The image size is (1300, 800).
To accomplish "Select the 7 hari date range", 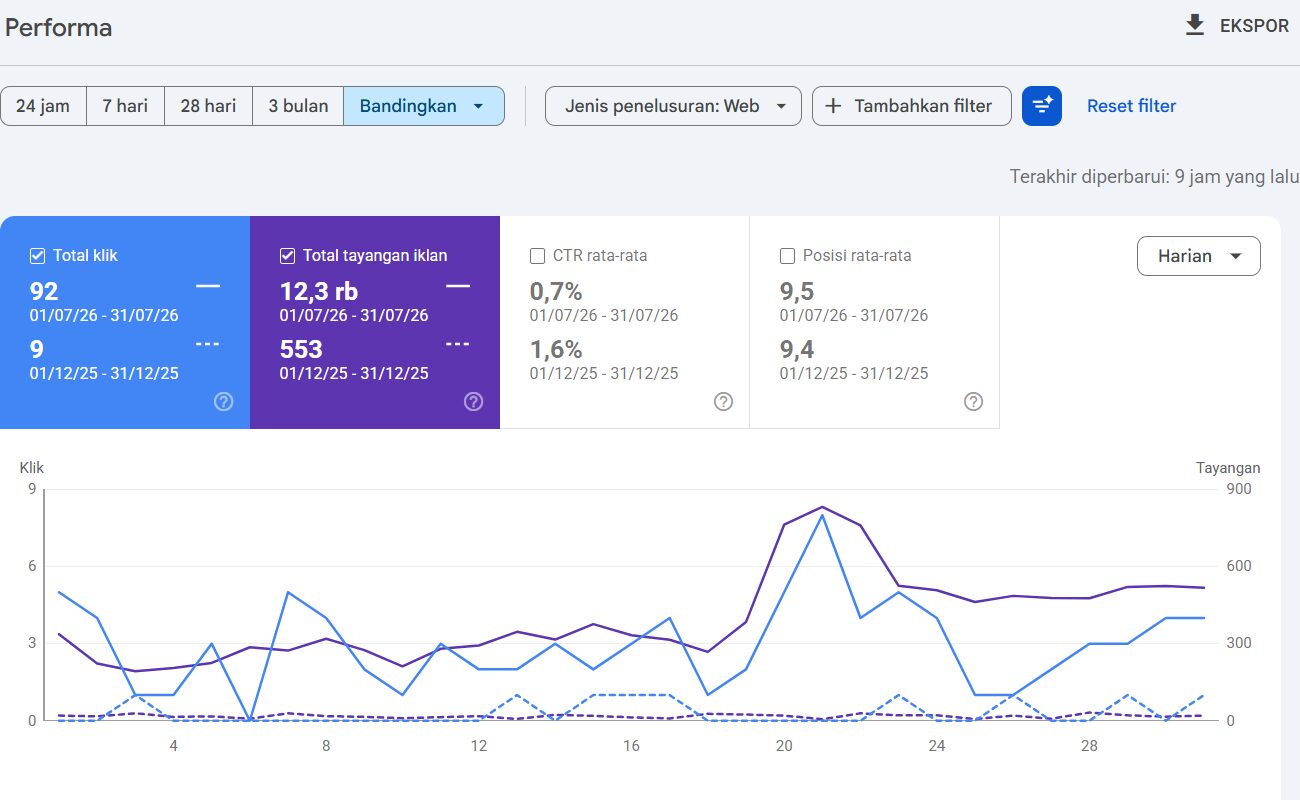I will (x=125, y=106).
